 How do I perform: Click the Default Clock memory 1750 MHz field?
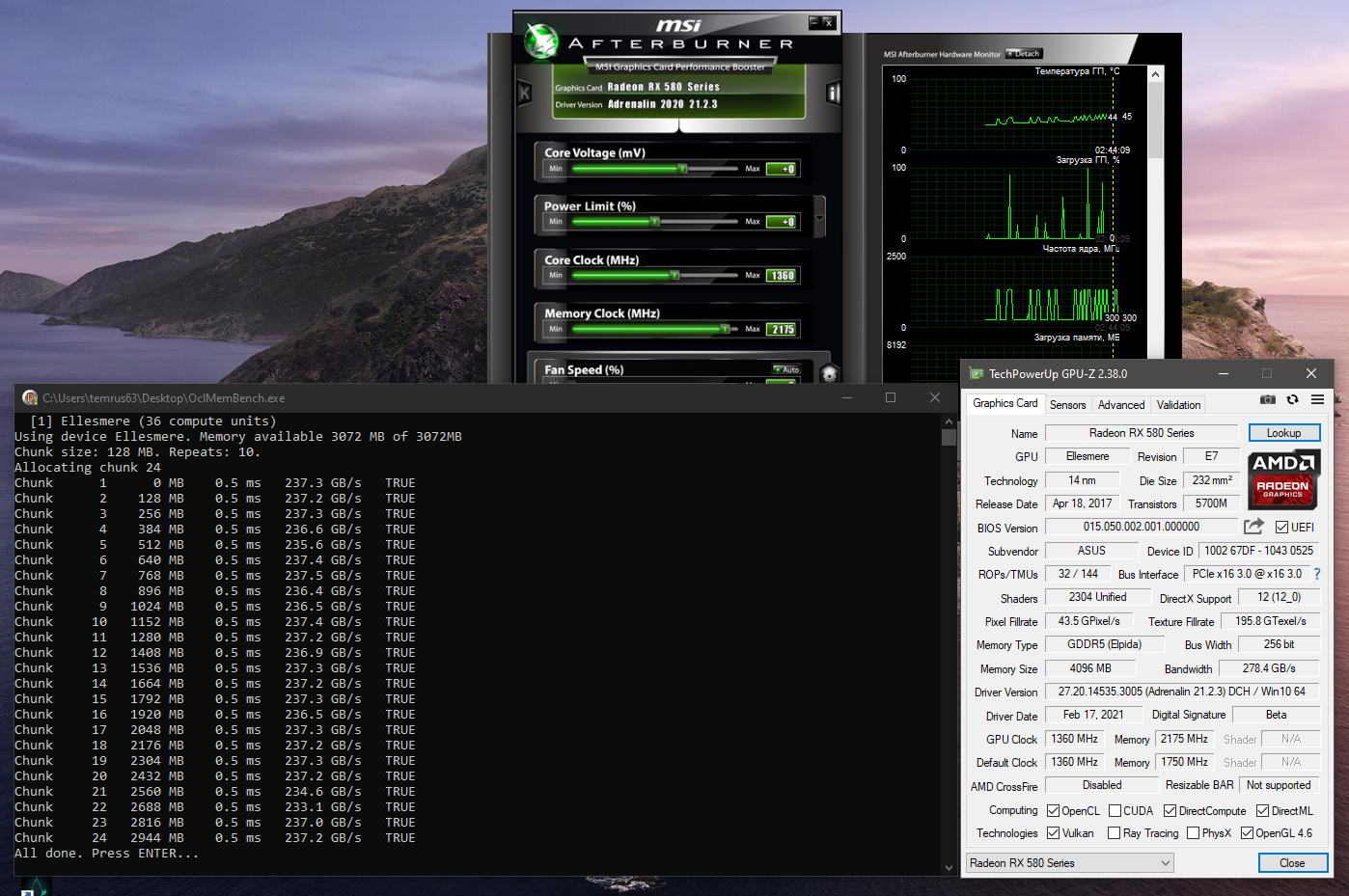[1184, 762]
